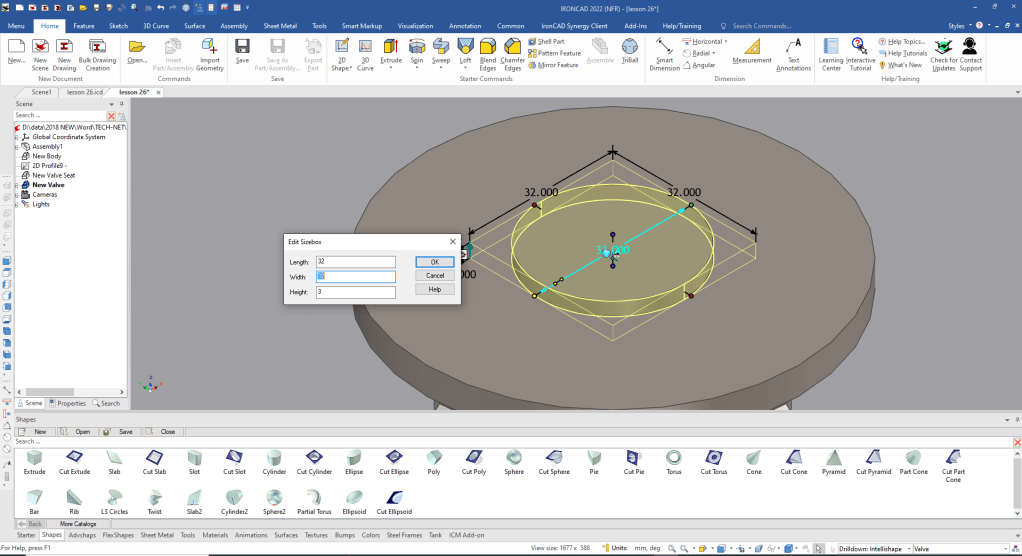Expand the Assembly1 tree node
This screenshot has height=556, width=1022.
17,147
